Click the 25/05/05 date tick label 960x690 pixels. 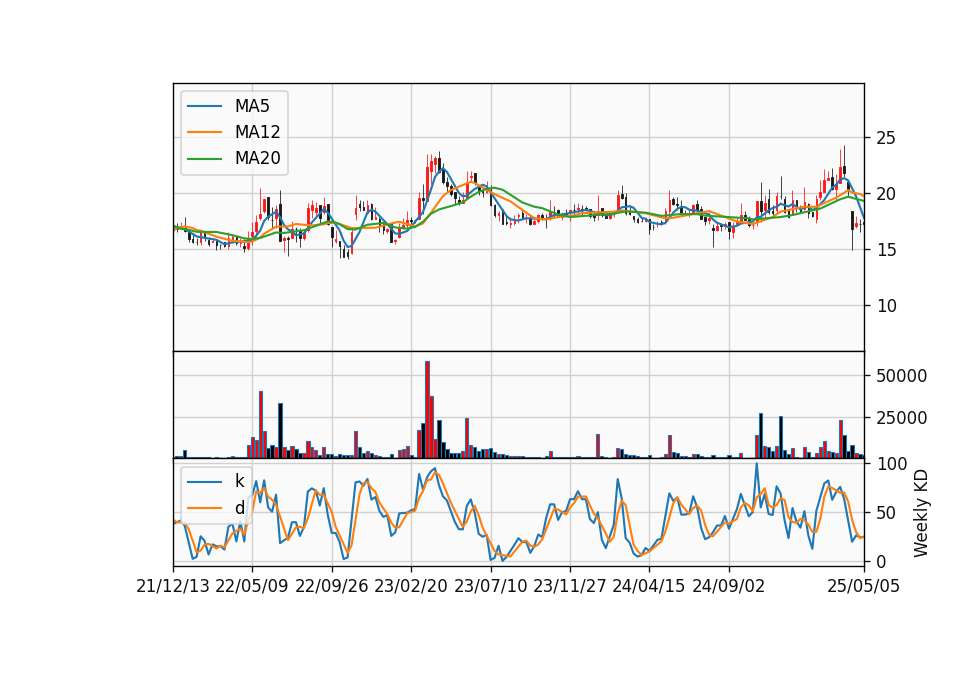click(x=864, y=586)
